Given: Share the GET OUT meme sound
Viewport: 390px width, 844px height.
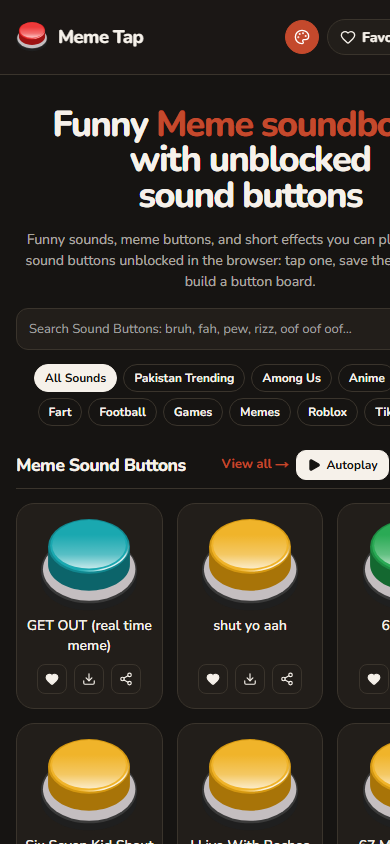Looking at the screenshot, I should coord(126,679).
